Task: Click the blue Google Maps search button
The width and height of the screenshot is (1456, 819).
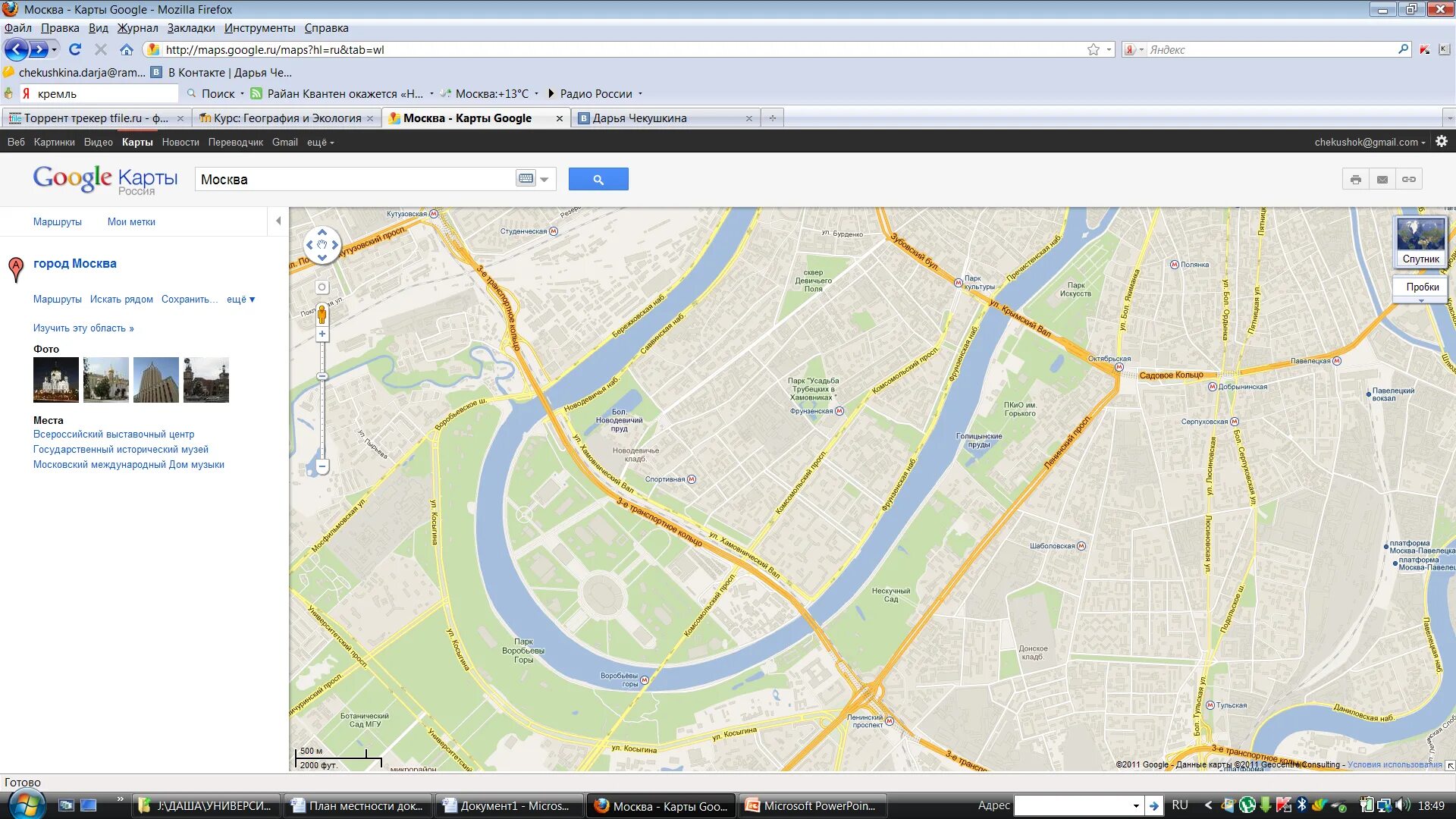Action: point(598,179)
